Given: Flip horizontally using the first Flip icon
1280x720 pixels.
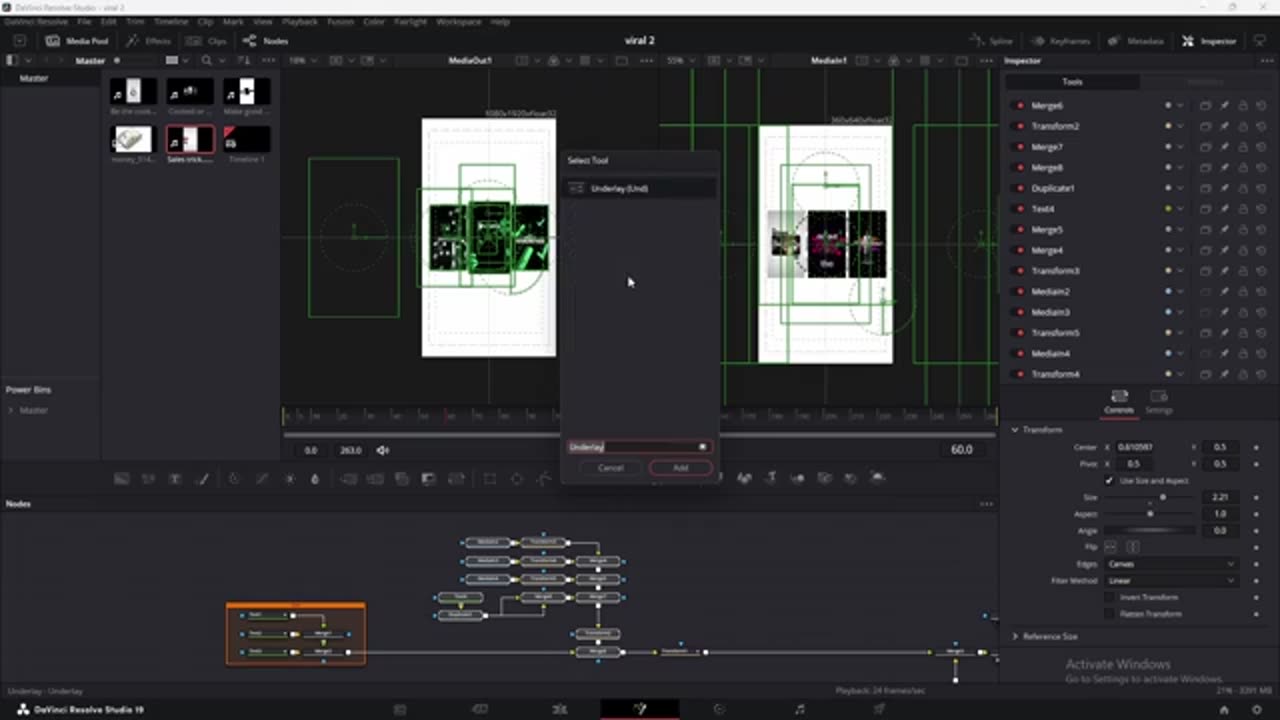Looking at the screenshot, I should pyautogui.click(x=1111, y=547).
